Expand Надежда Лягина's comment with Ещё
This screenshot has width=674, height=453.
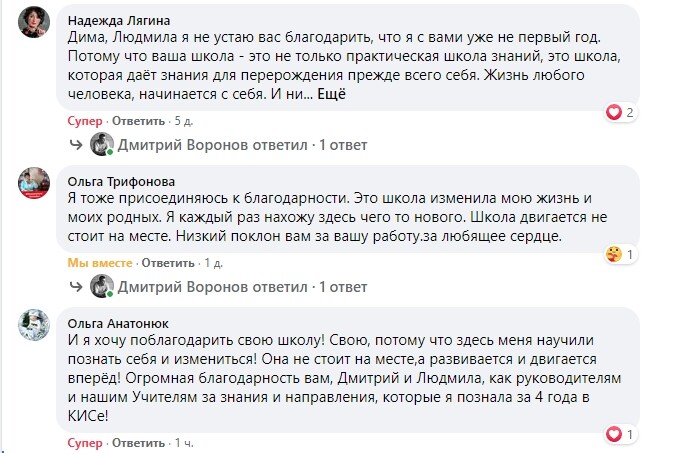[x=331, y=93]
